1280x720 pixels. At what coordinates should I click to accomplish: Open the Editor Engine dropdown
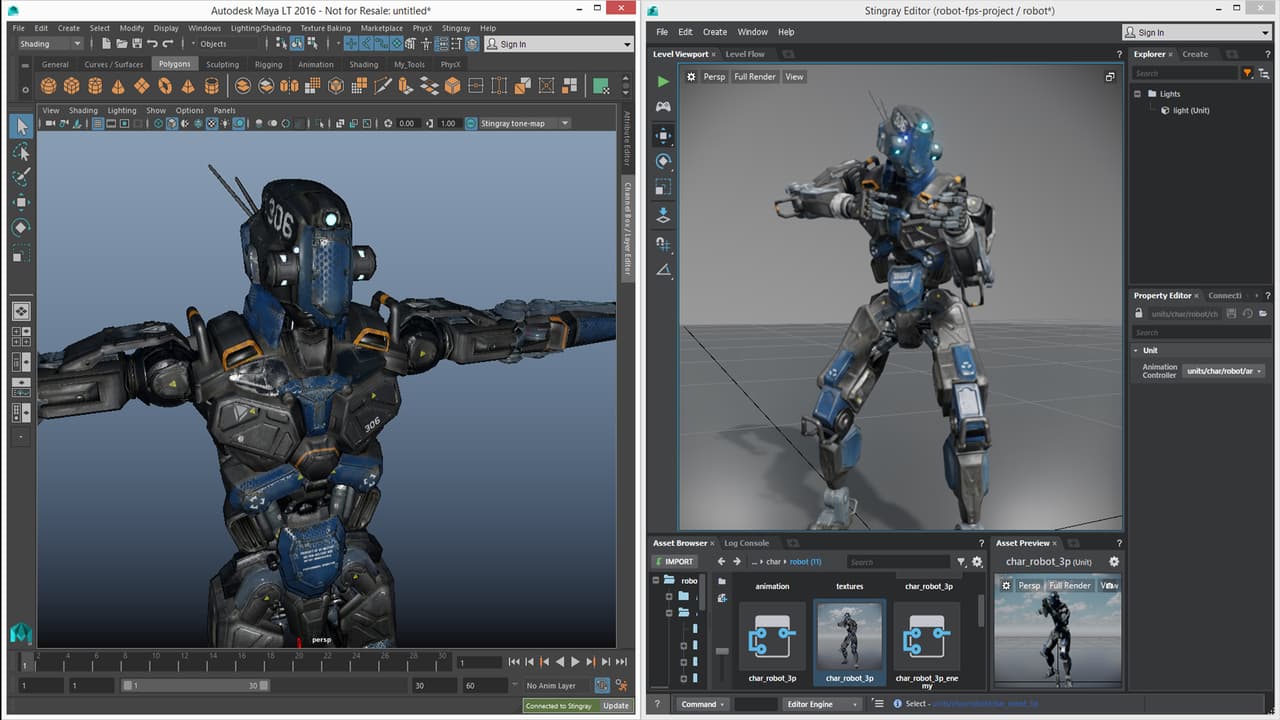click(x=822, y=704)
